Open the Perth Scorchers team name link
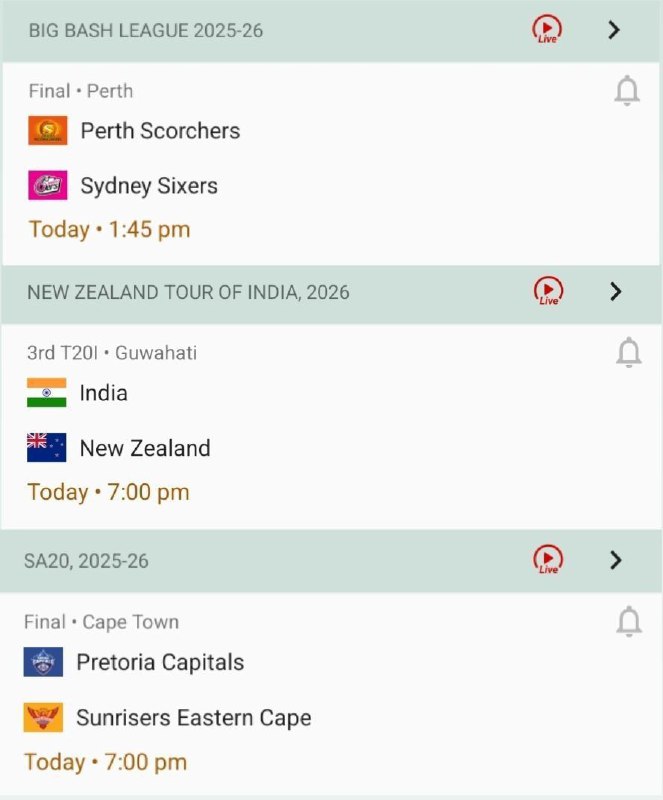663x800 pixels. 160,131
